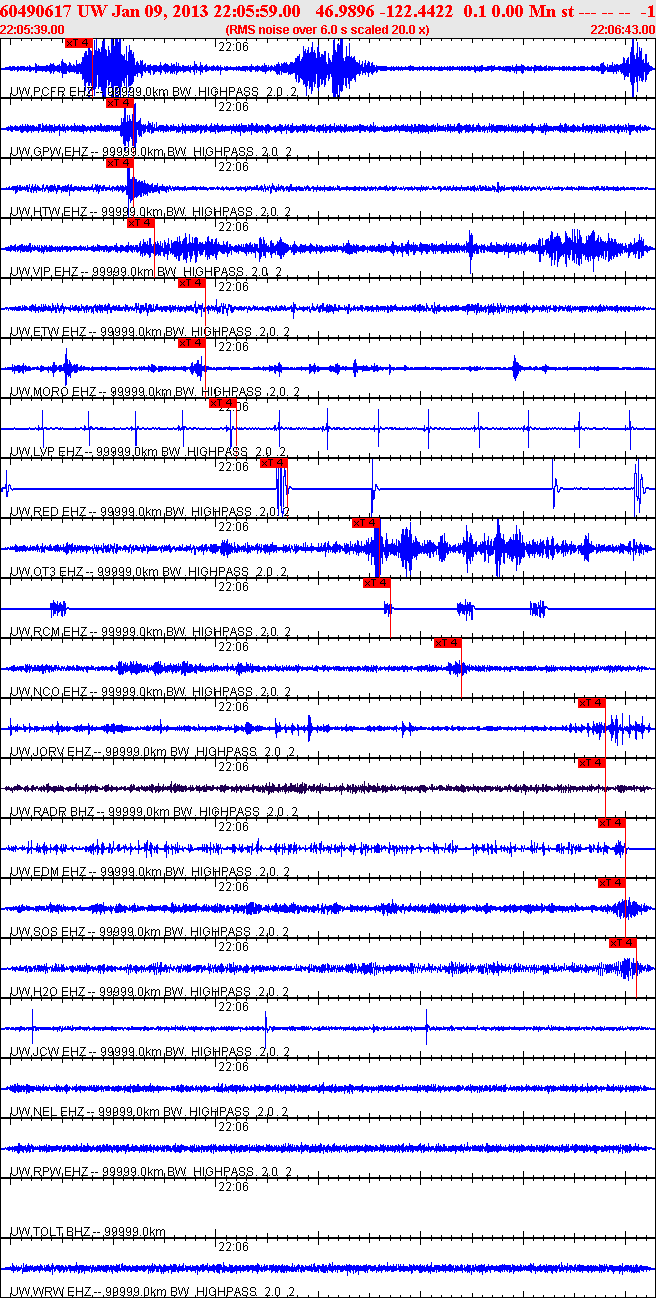The image size is (656, 1298).
Task: Select the red pick marker on the NCO trace
Action: pos(447,643)
